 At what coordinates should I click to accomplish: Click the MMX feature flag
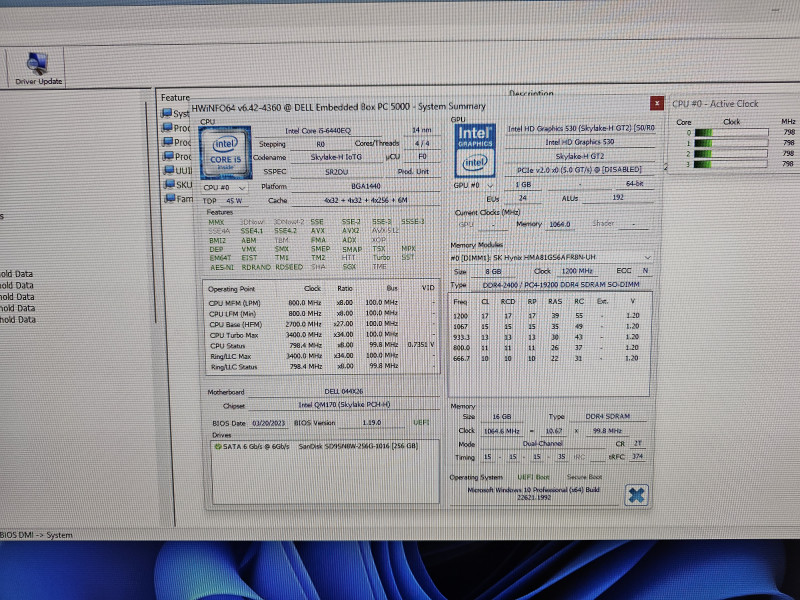[216, 222]
